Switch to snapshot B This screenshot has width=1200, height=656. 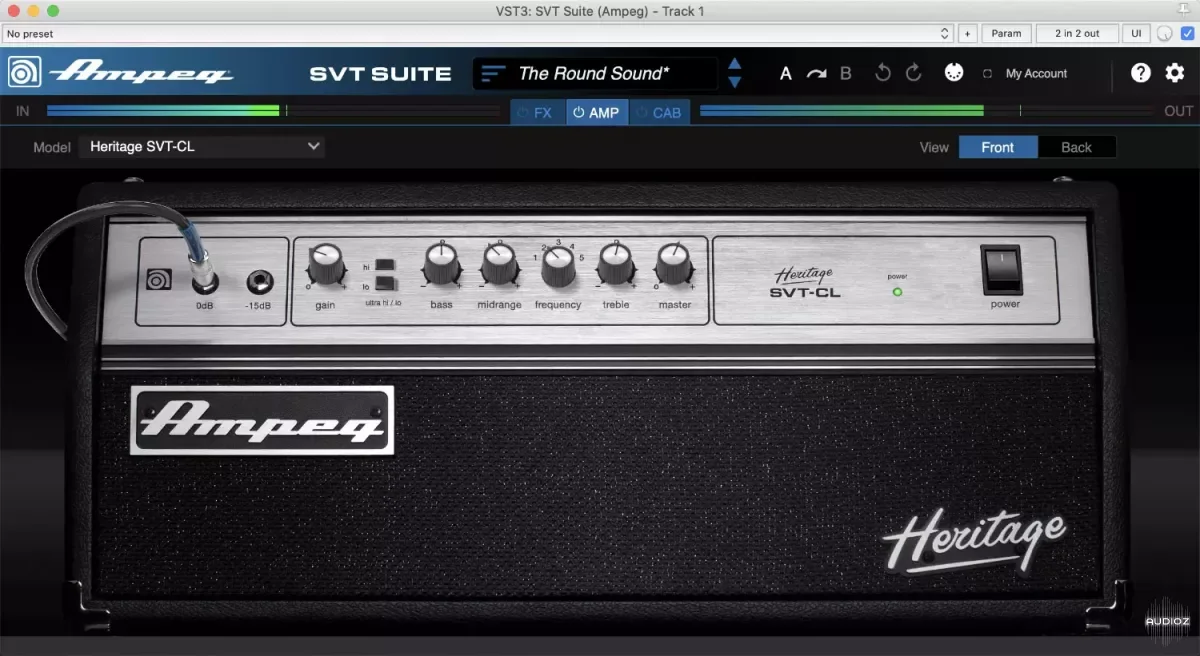pos(846,74)
